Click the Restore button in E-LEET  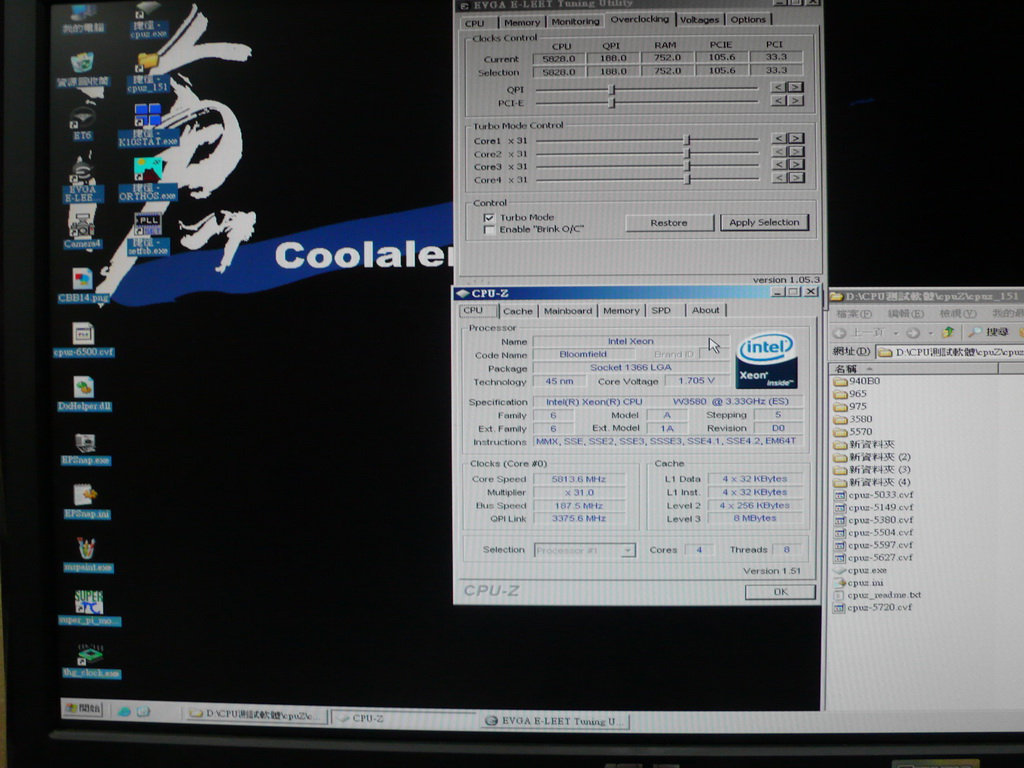point(669,223)
